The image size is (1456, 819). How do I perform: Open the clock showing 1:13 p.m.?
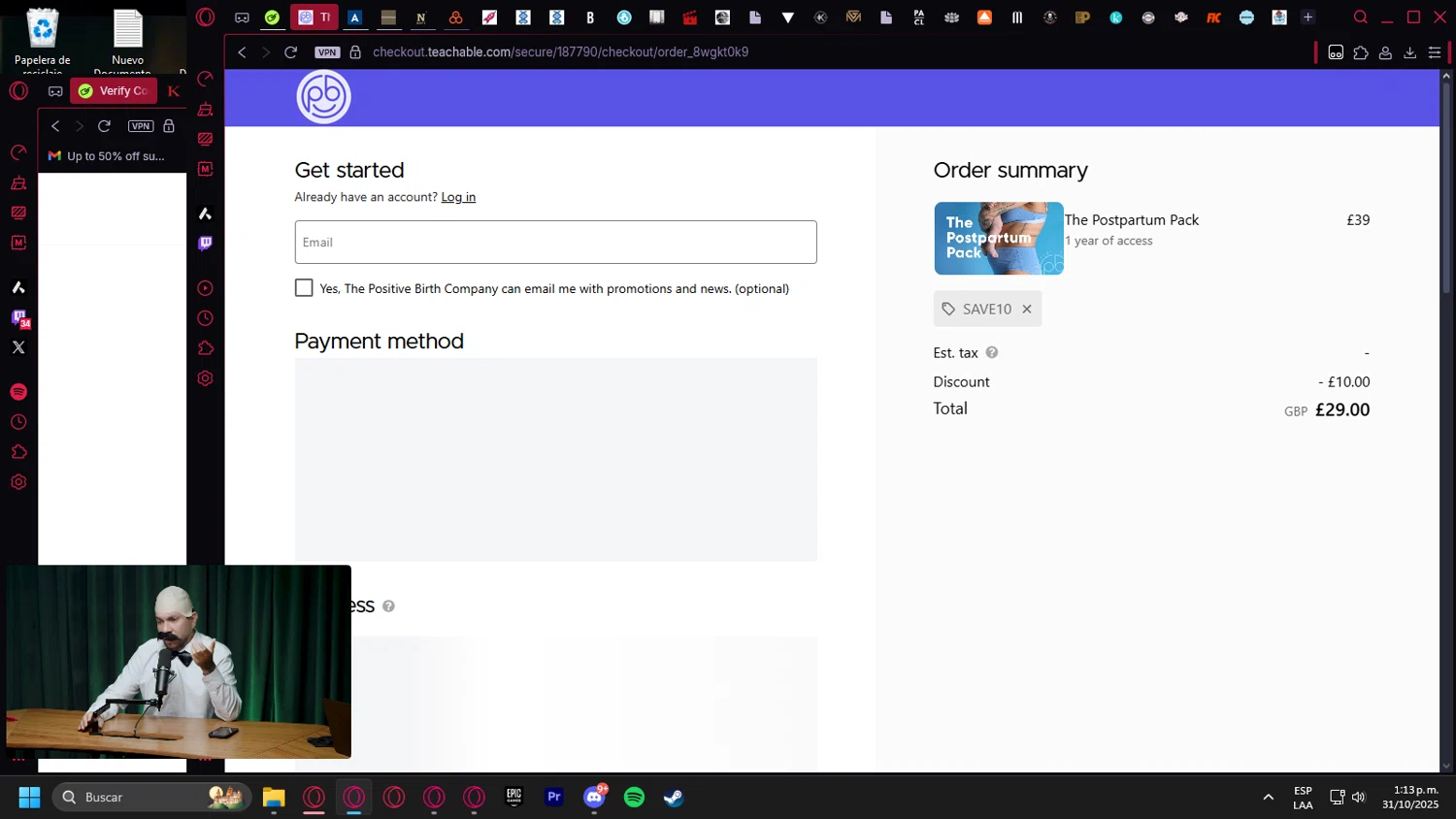pos(1410,798)
